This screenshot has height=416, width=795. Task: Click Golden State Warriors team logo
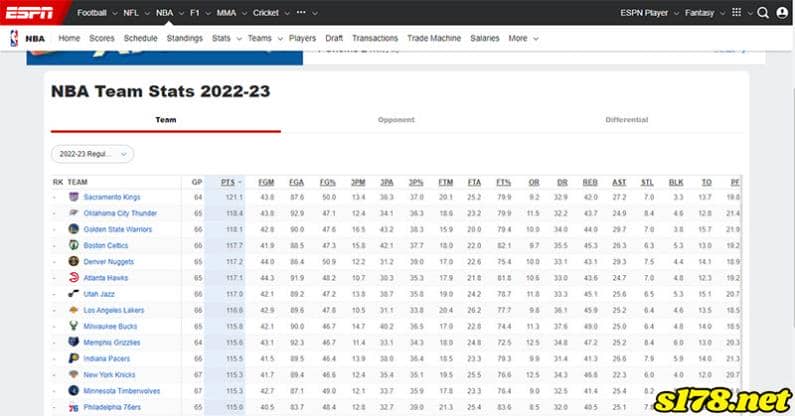(x=74, y=229)
